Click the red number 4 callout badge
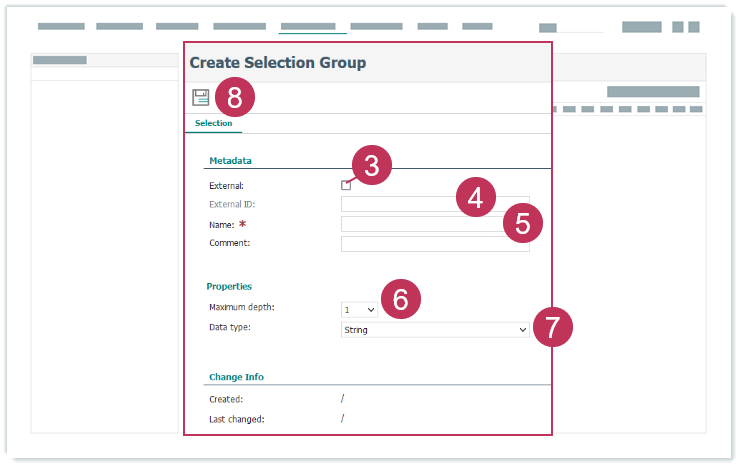Viewport: 741px width, 468px height. (x=475, y=197)
